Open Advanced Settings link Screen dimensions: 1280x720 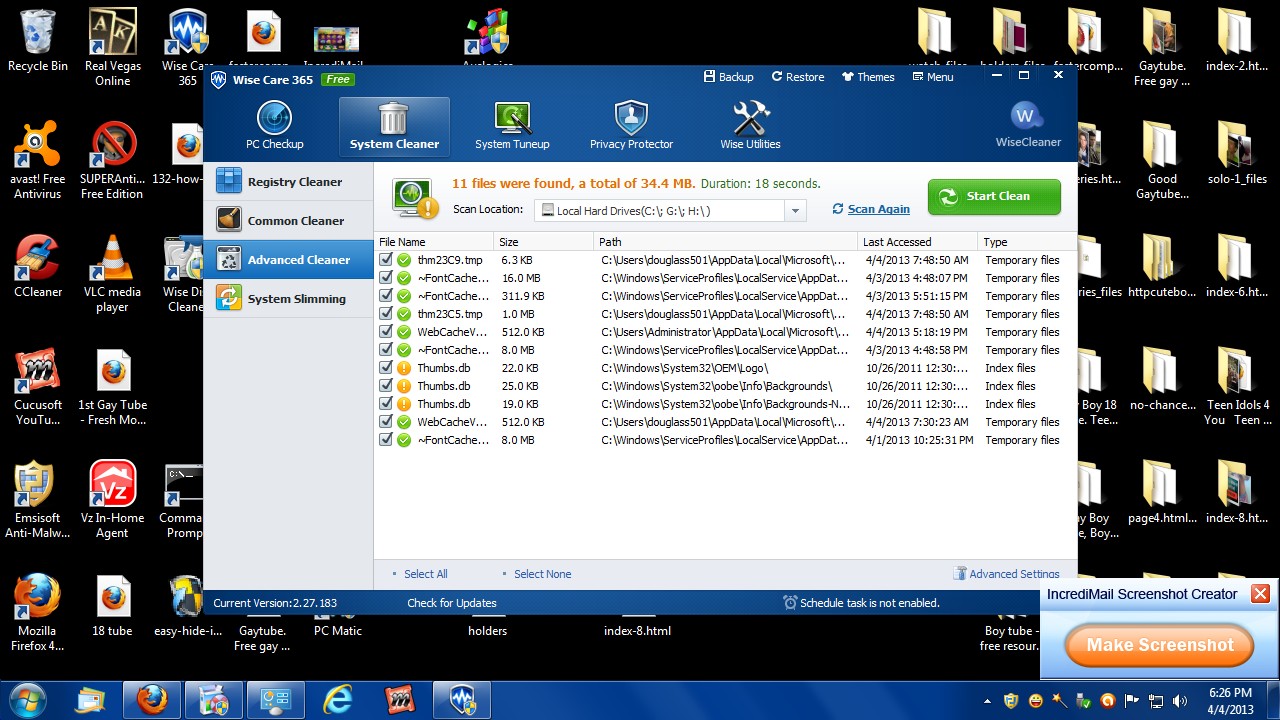[x=1007, y=574]
